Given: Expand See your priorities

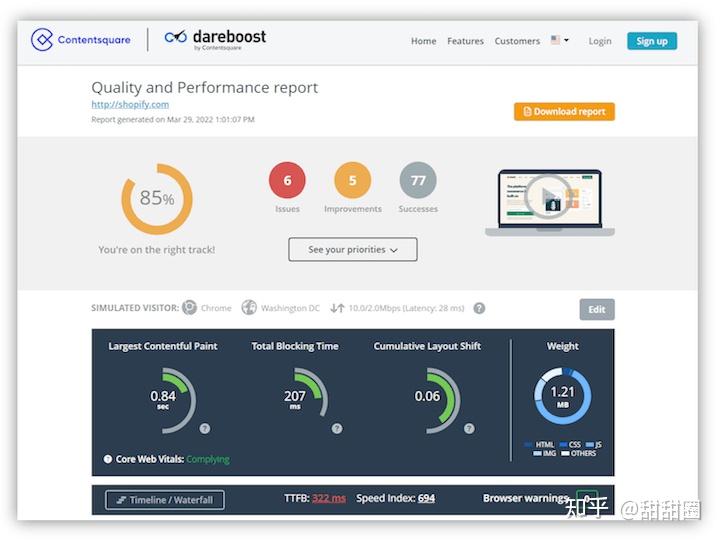Looking at the screenshot, I should click(353, 249).
